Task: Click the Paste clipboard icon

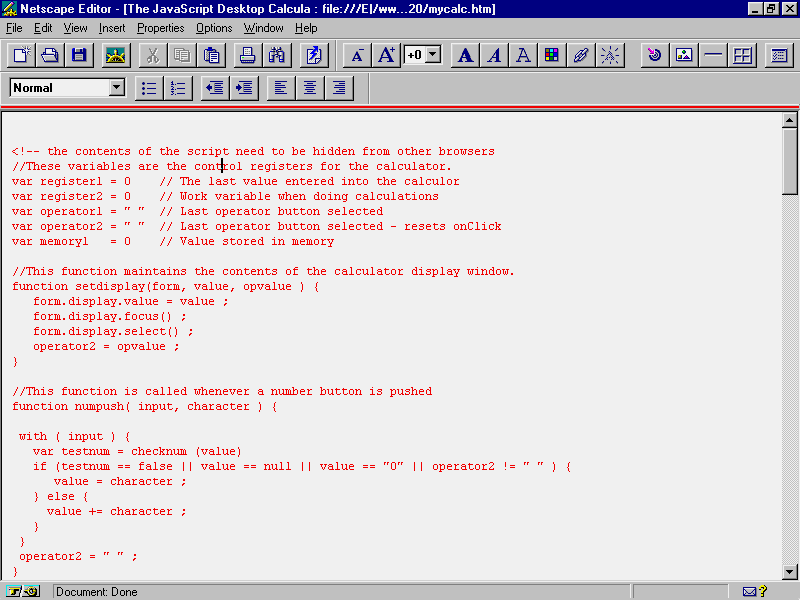Action: coord(211,55)
